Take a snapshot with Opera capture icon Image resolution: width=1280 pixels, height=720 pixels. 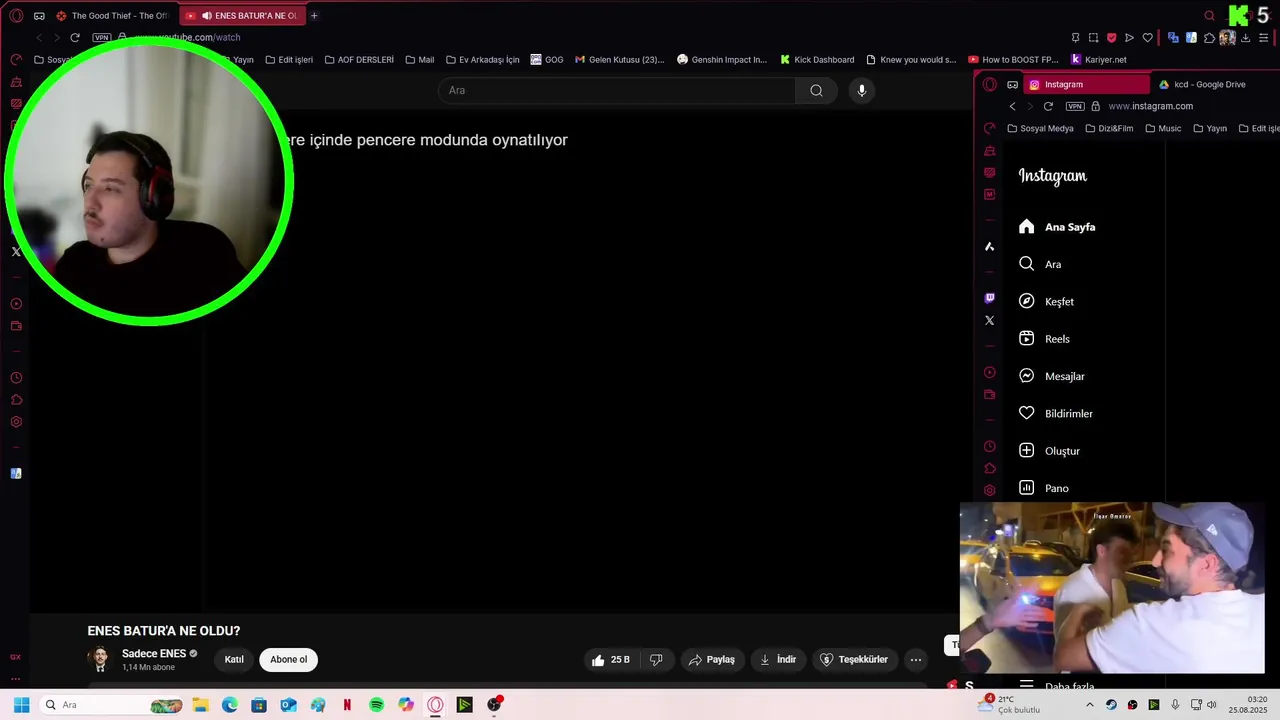[x=1093, y=38]
